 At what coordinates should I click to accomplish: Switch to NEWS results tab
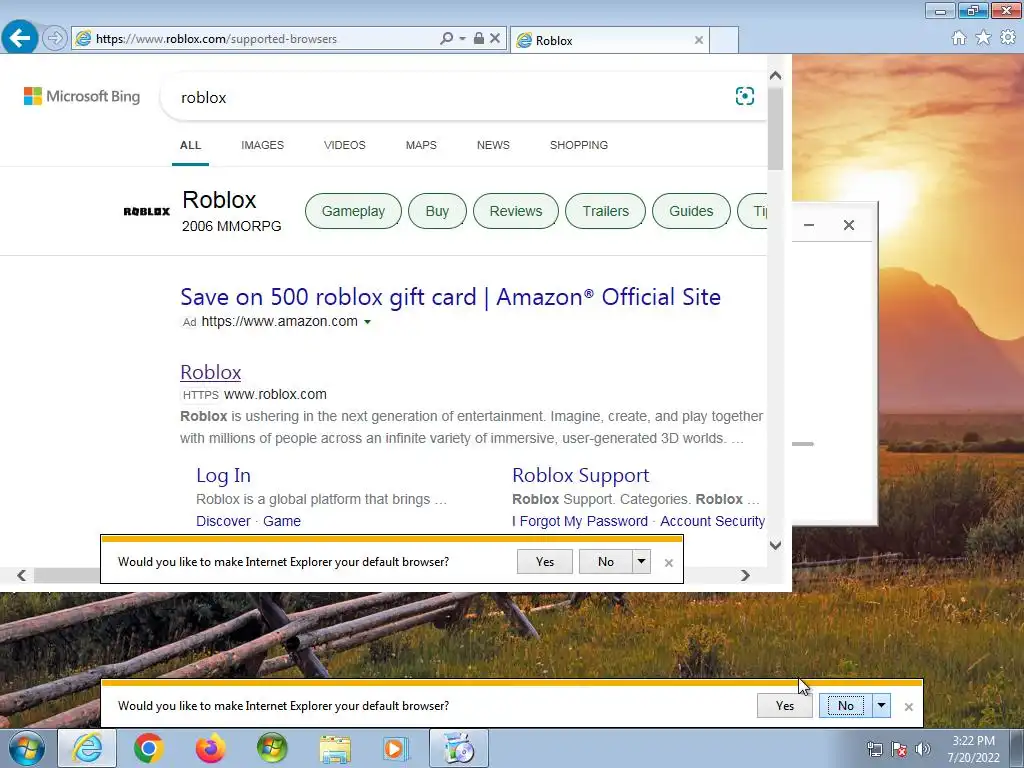(x=493, y=145)
